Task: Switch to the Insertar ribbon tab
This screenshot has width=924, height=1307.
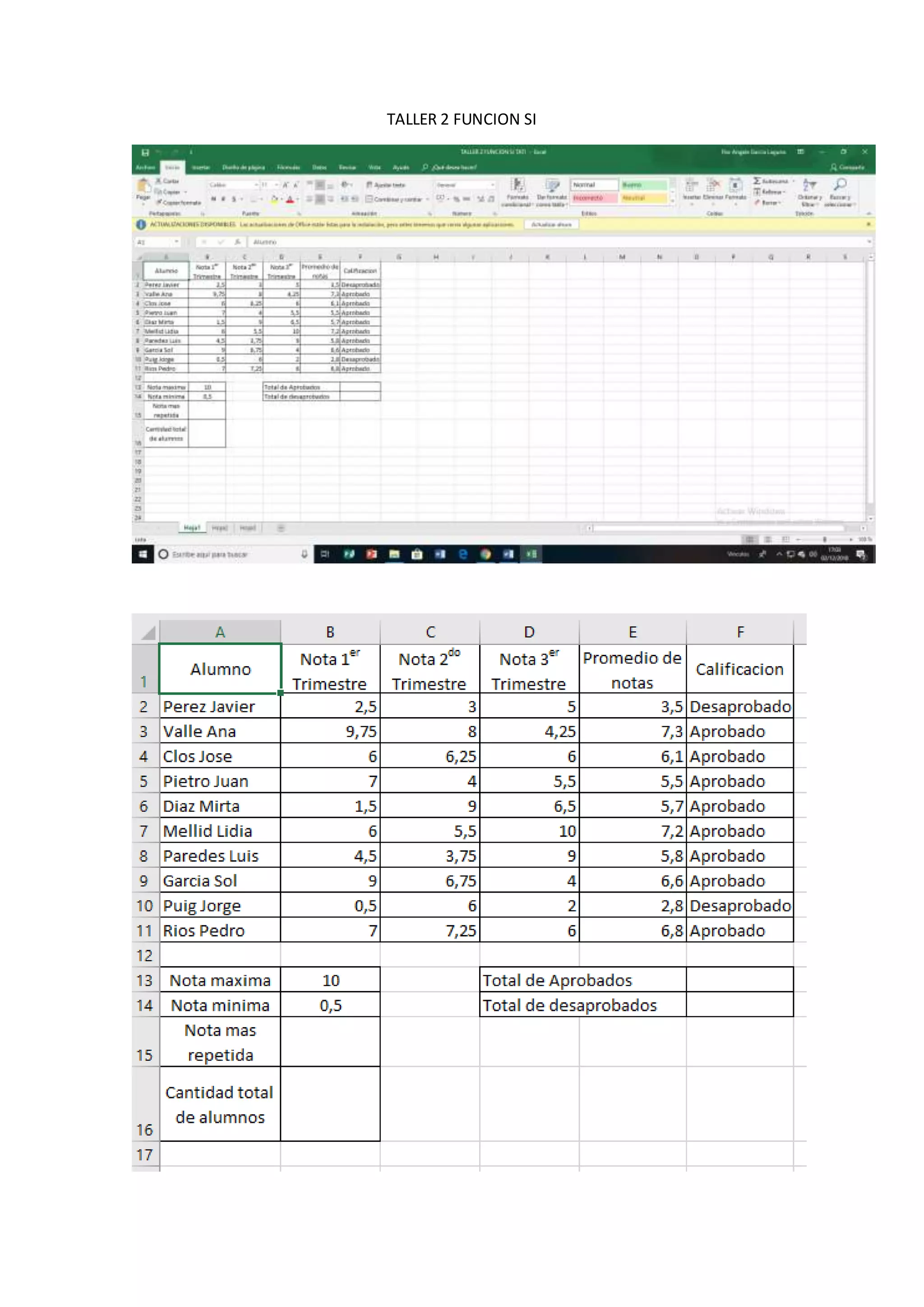Action: (200, 167)
